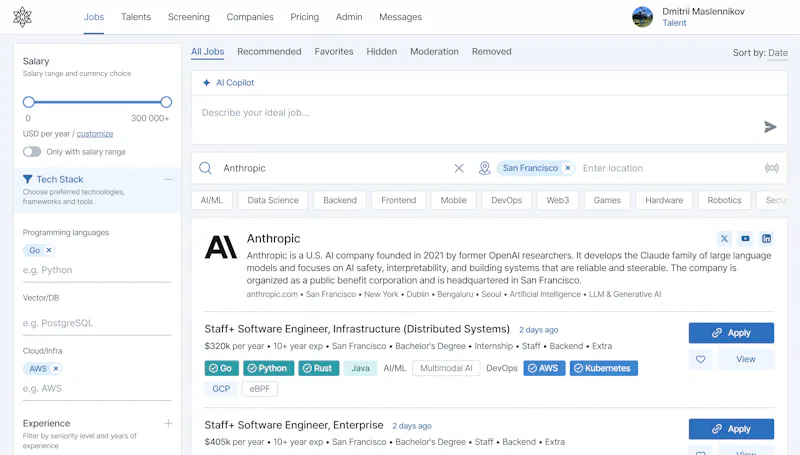Image resolution: width=800 pixels, height=455 pixels.
Task: Click the Cloud/Infra e.g. AWS field
Action: [97, 389]
